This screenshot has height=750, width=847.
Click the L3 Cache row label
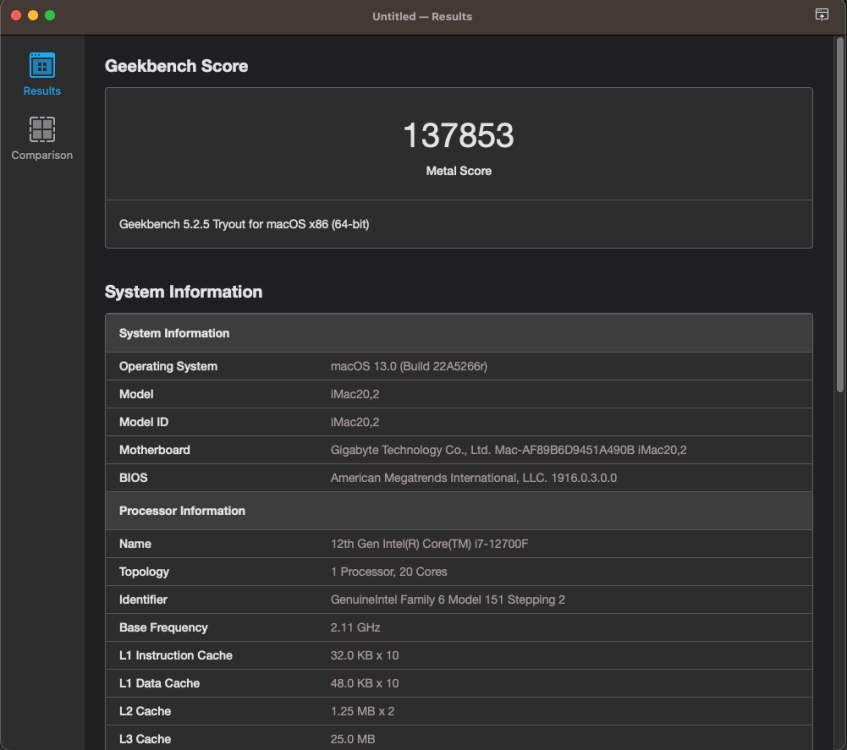[x=145, y=739]
